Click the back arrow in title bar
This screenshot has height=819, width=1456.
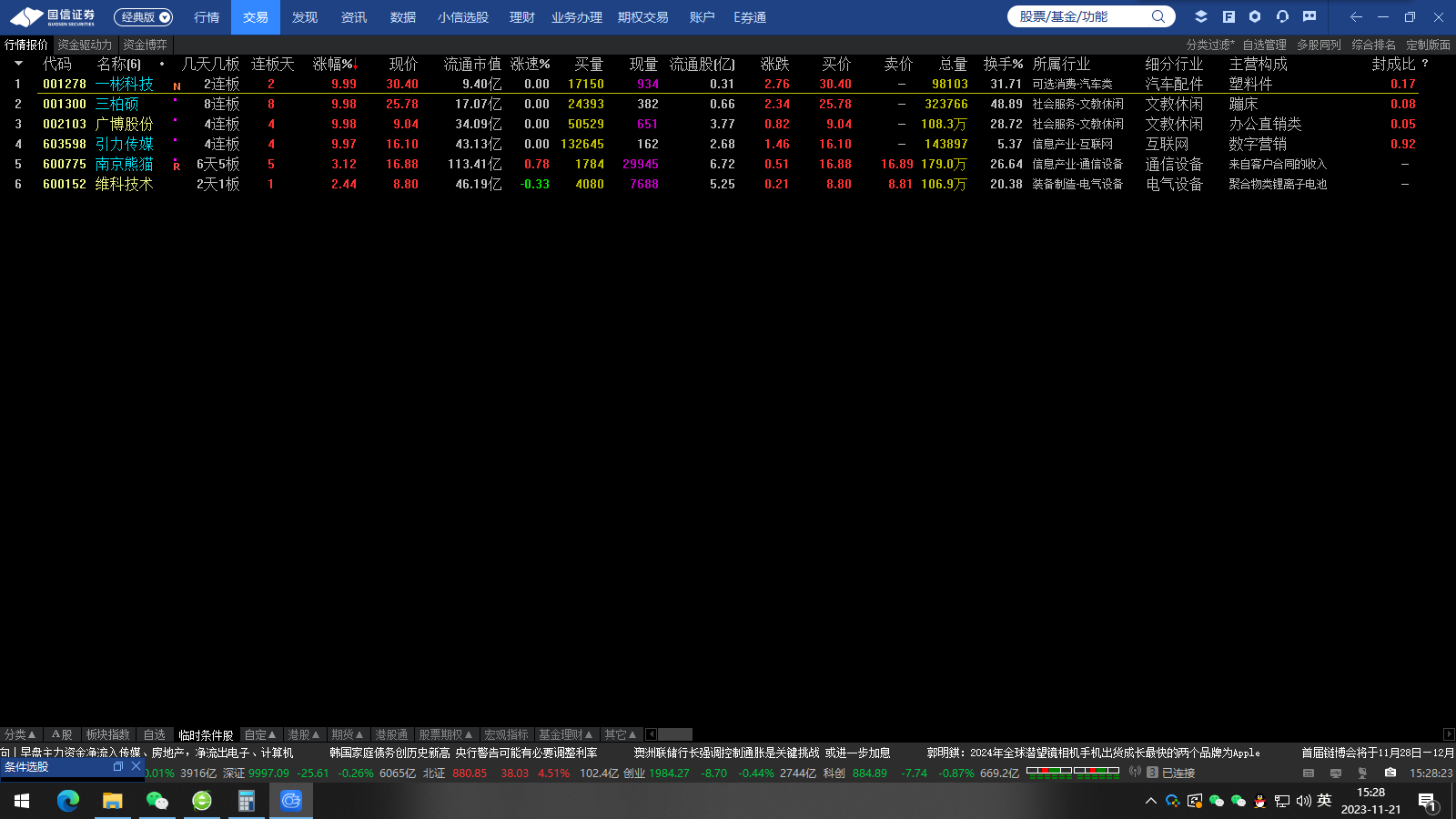[x=1356, y=16]
